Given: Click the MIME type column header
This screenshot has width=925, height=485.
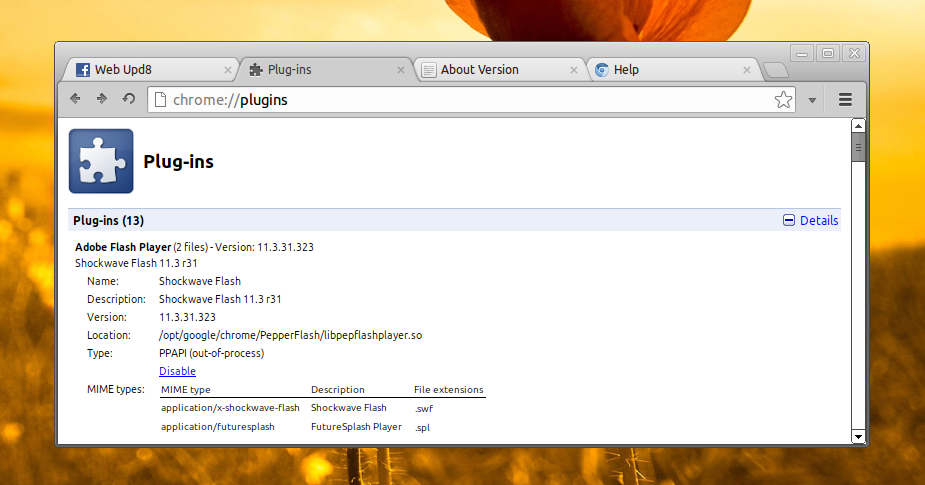Looking at the screenshot, I should pos(186,389).
